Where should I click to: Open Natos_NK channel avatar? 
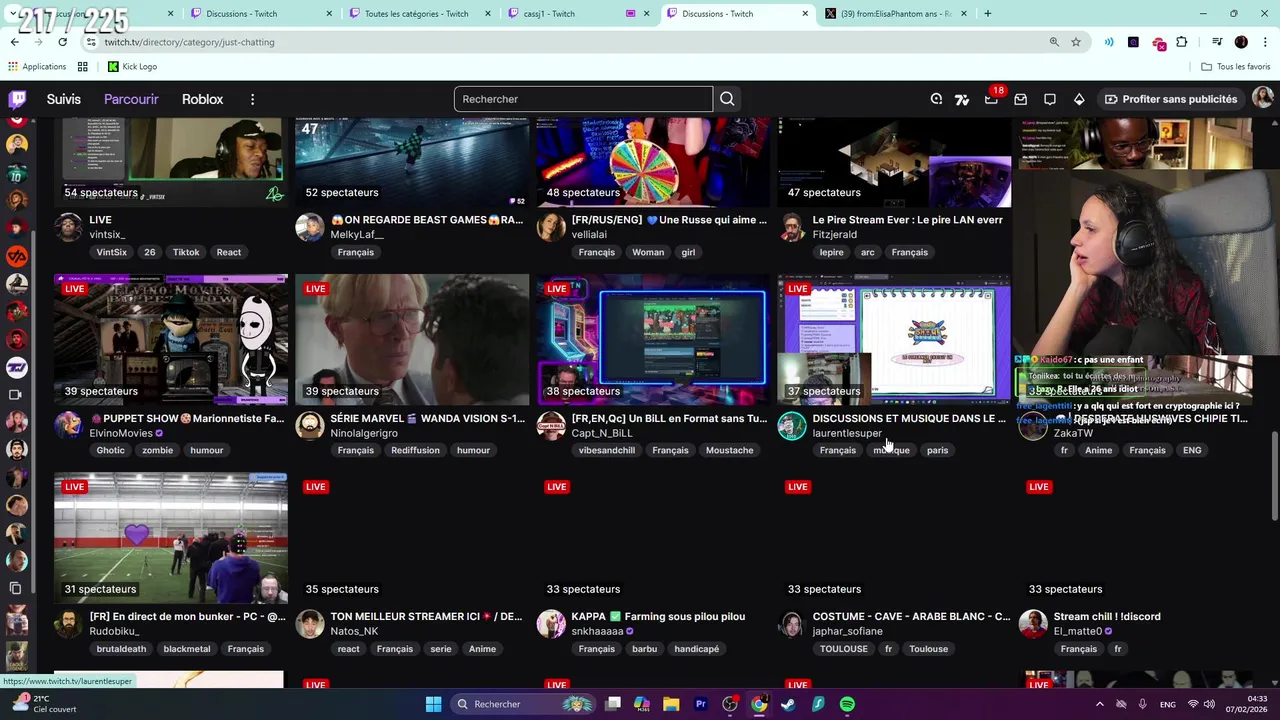coord(310,624)
